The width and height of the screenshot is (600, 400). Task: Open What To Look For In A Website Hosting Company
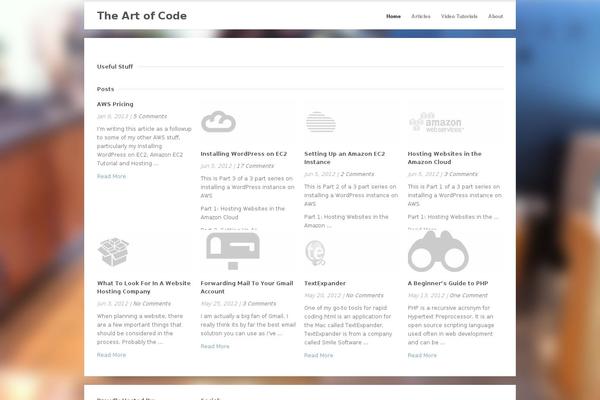tap(143, 287)
